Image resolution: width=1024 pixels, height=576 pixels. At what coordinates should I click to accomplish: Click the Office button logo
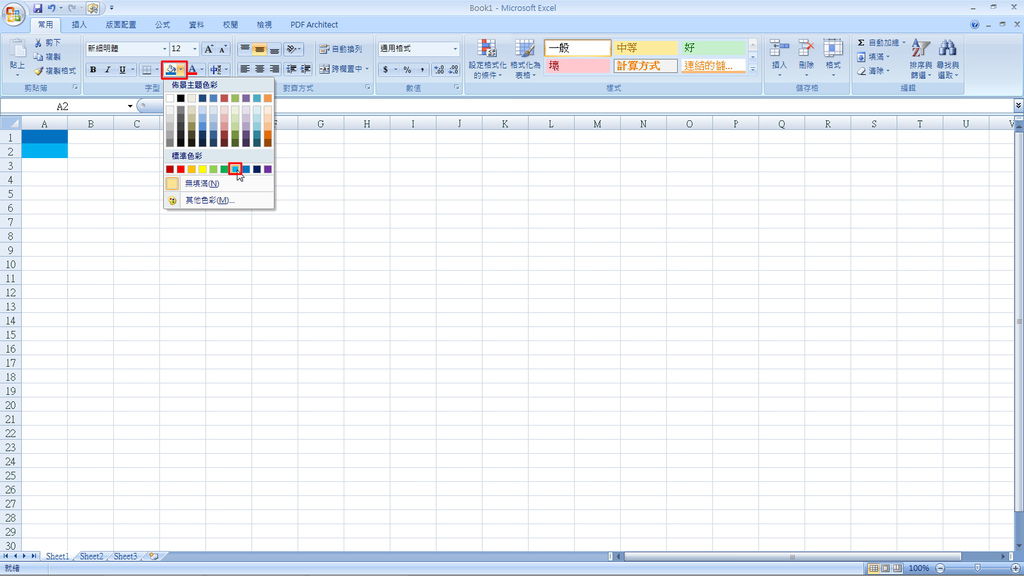coord(14,14)
